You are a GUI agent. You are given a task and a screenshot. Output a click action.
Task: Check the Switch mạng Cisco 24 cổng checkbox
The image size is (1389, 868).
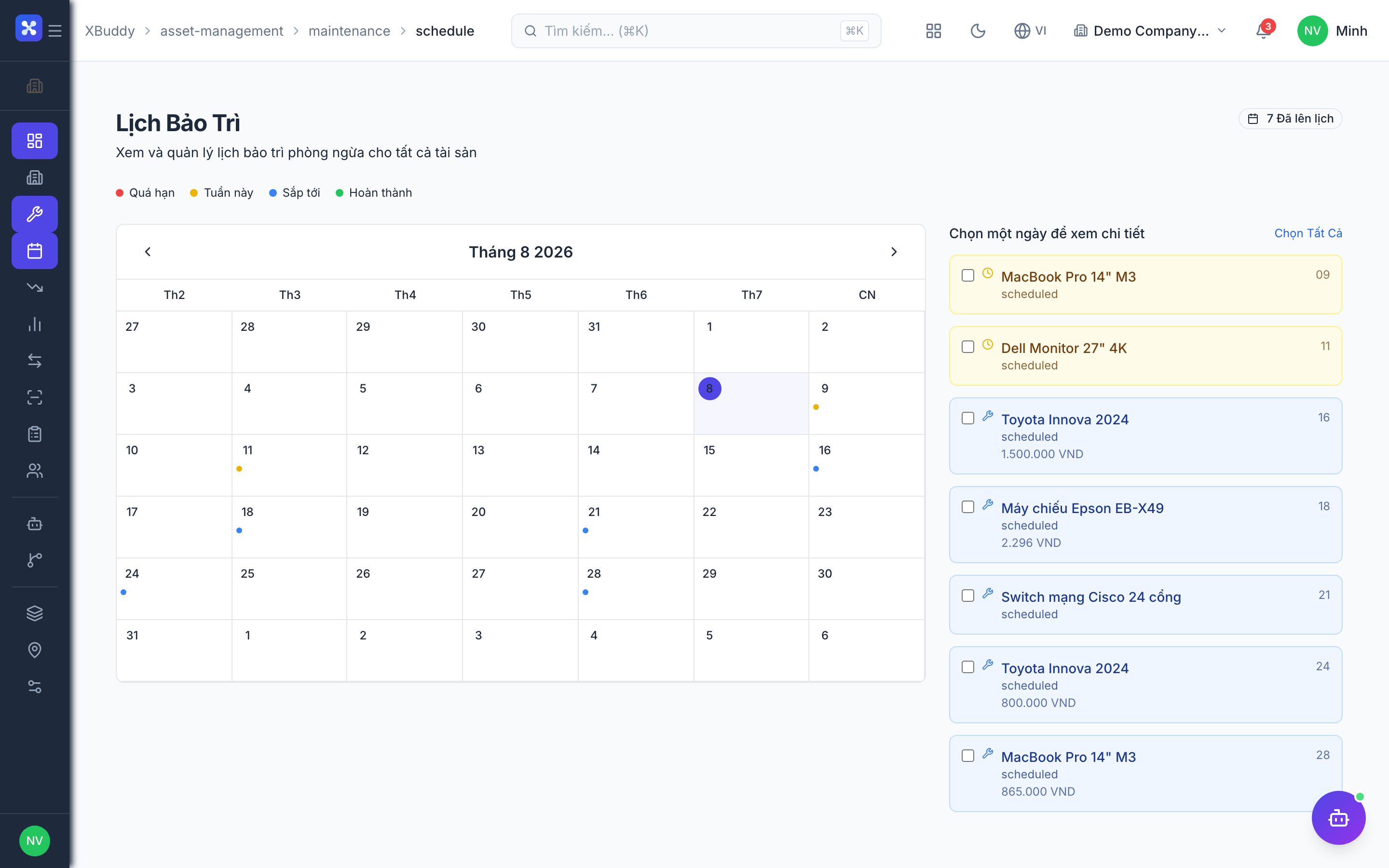point(968,596)
